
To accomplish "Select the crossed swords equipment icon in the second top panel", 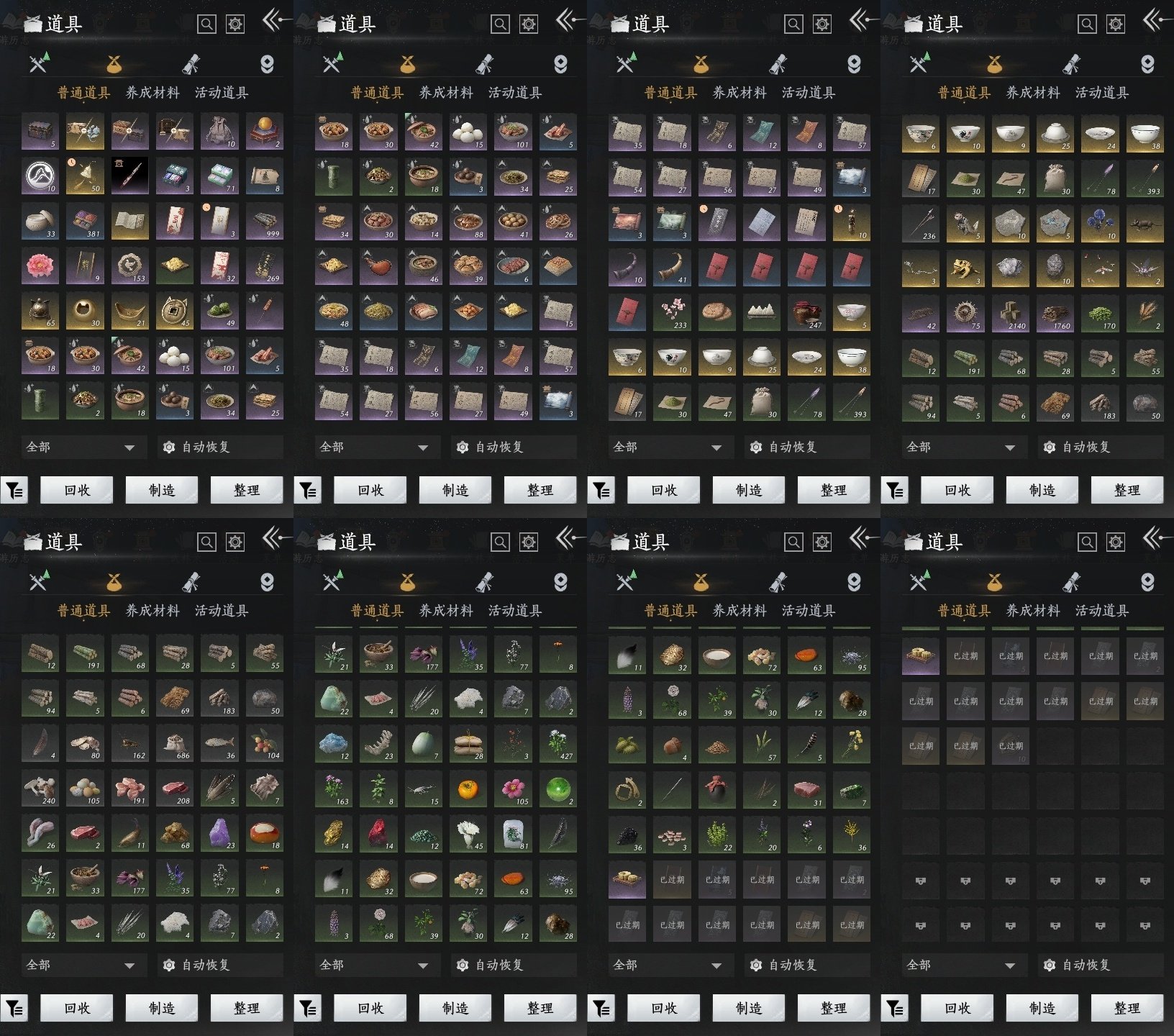I will coord(332,64).
